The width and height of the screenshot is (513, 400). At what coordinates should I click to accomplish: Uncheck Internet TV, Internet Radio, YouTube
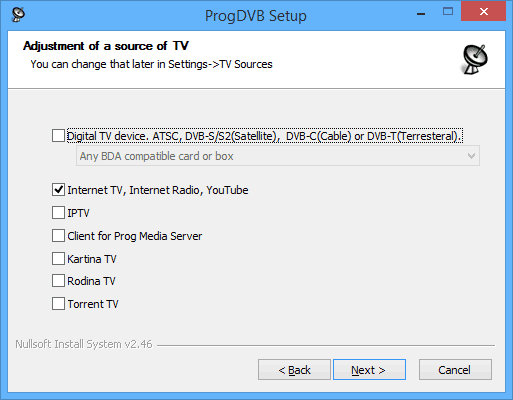tap(58, 190)
